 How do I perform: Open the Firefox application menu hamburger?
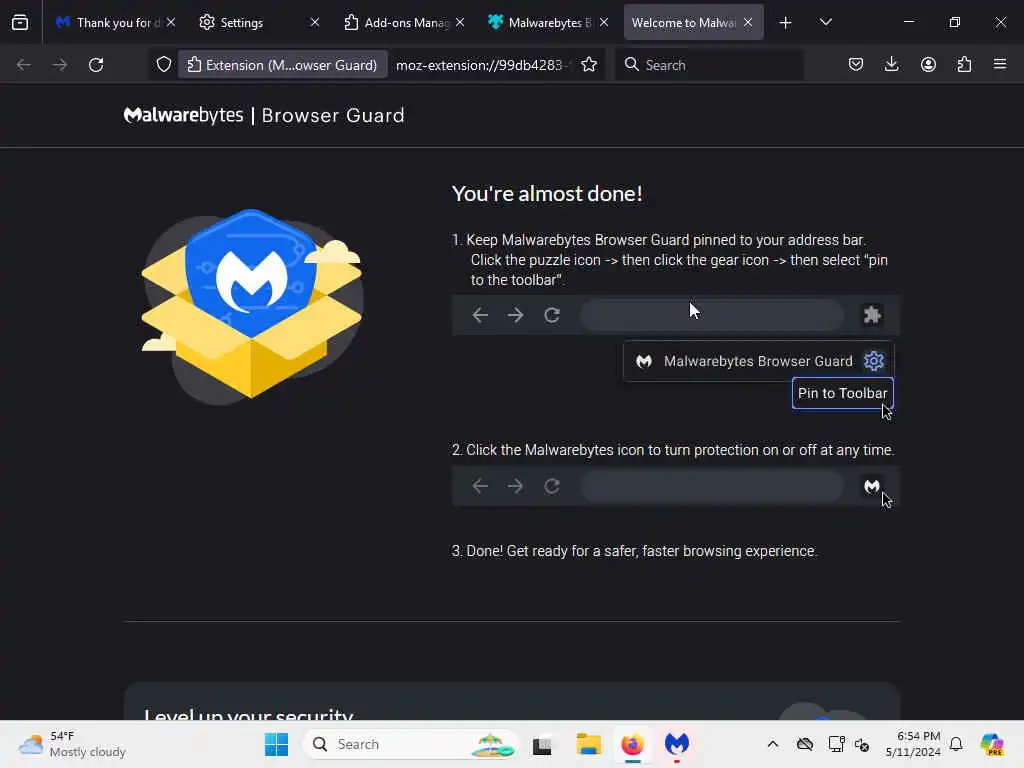(1000, 64)
